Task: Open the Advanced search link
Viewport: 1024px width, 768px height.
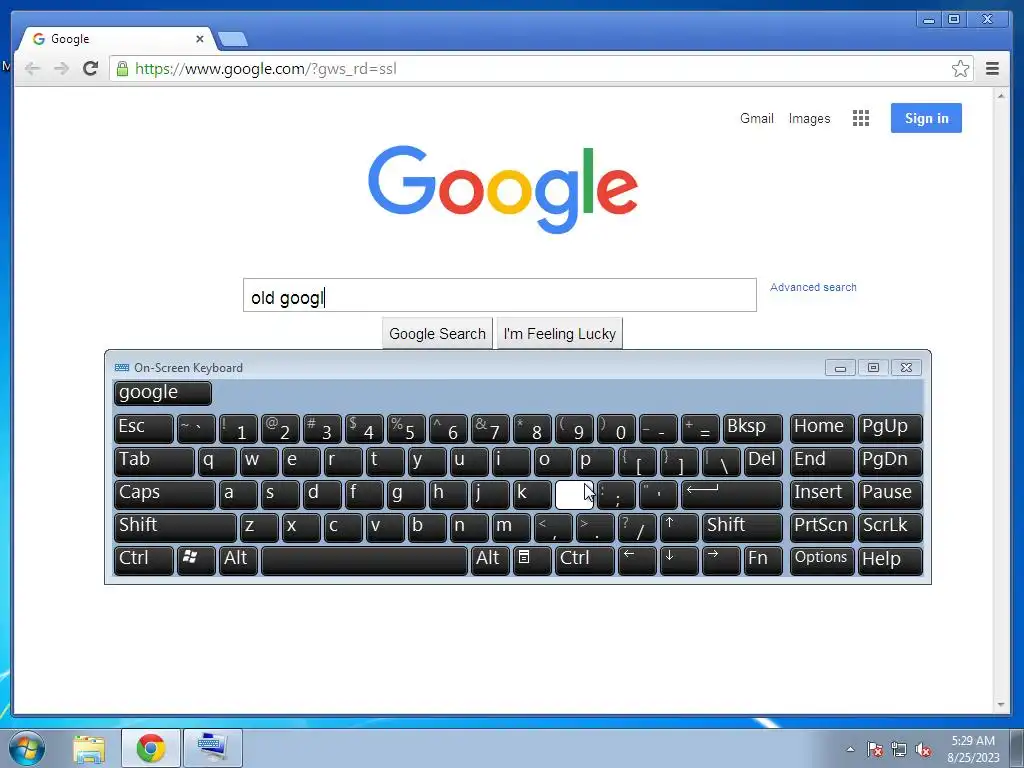Action: (x=813, y=287)
